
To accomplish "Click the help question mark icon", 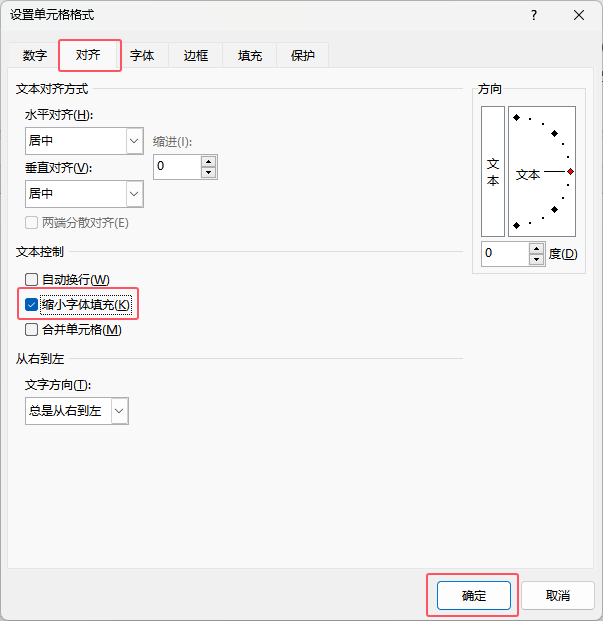I will pyautogui.click(x=534, y=15).
